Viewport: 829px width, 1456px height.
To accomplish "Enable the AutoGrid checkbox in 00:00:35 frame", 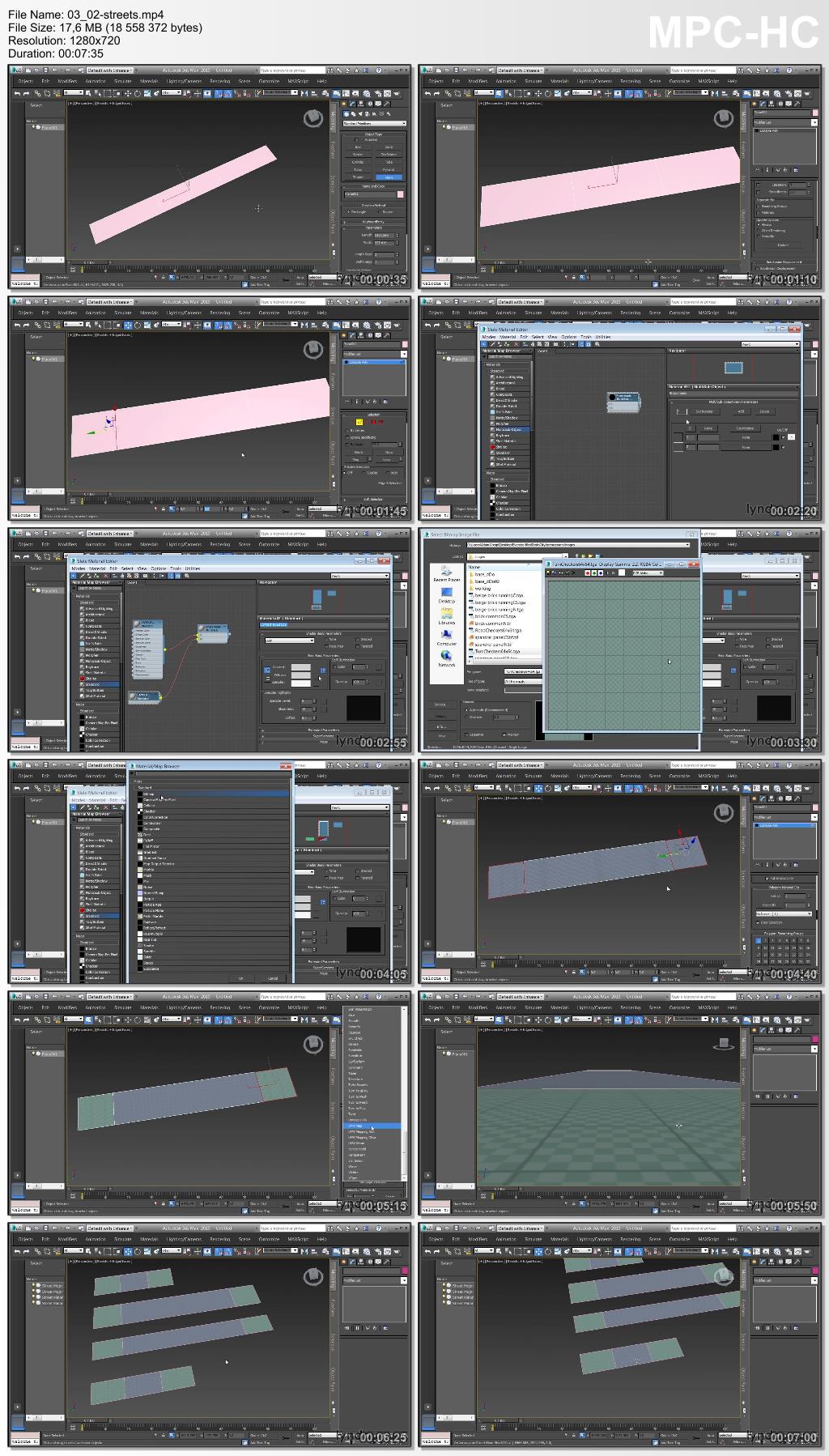I will click(x=356, y=139).
